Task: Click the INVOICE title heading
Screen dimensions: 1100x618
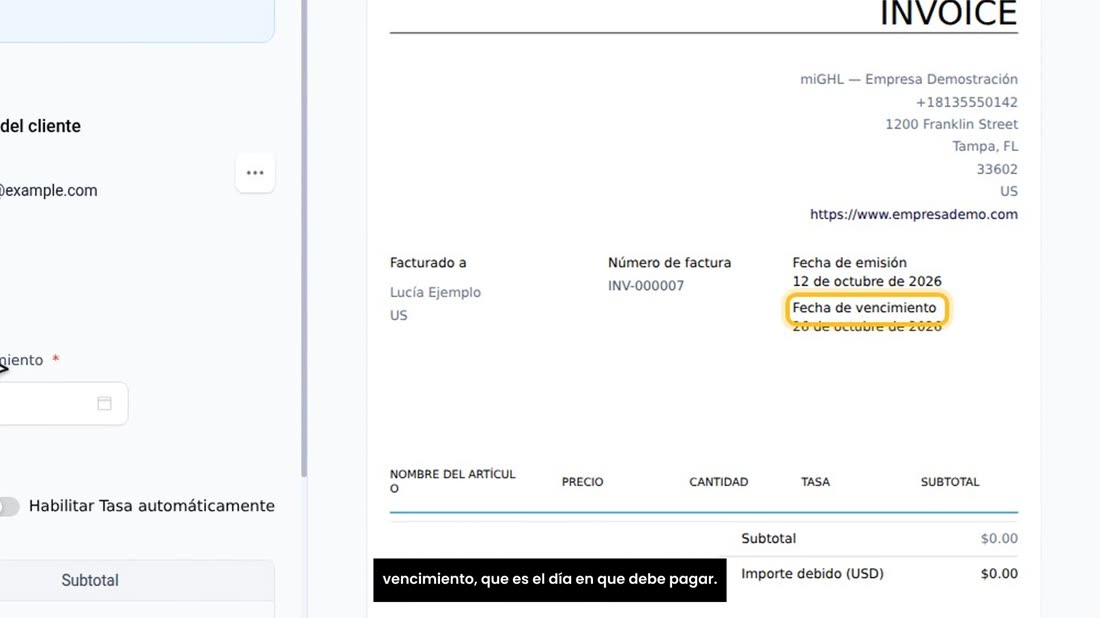Action: pyautogui.click(x=948, y=14)
